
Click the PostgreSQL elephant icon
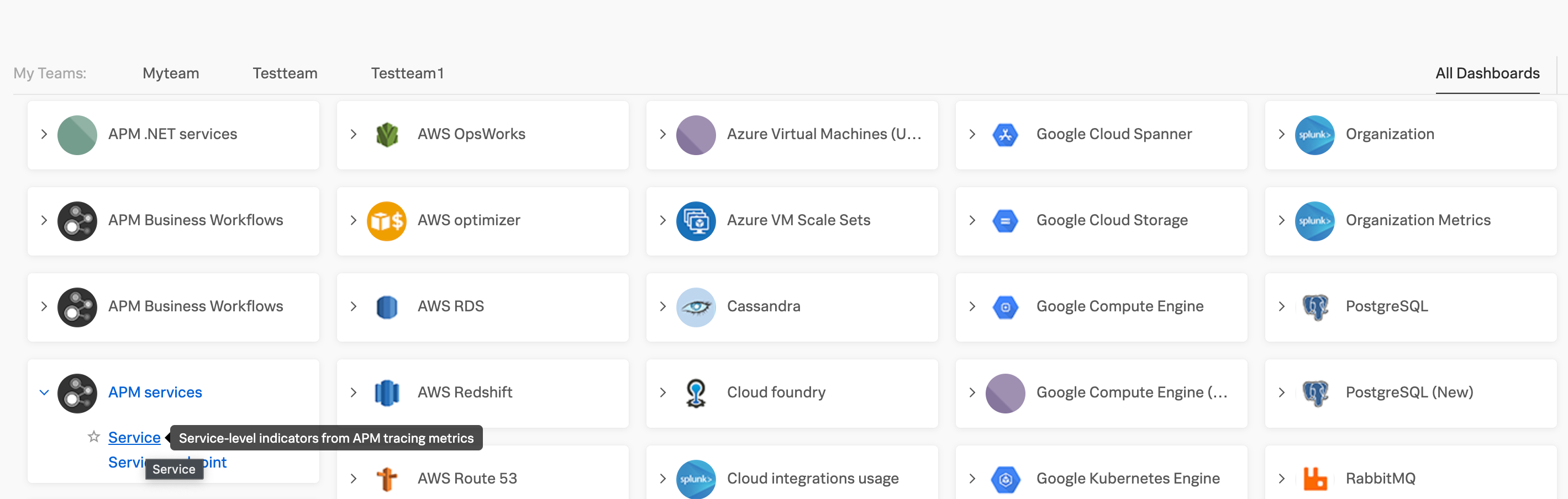click(x=1315, y=307)
